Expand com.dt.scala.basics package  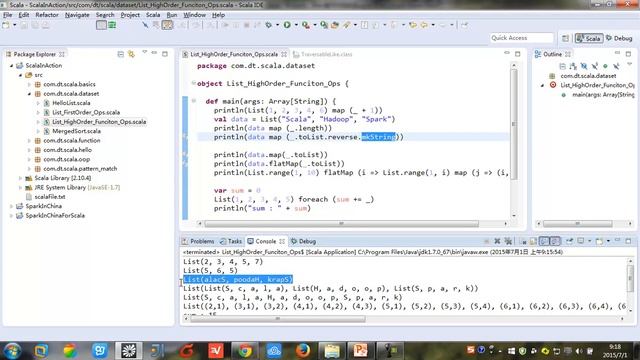(29, 84)
